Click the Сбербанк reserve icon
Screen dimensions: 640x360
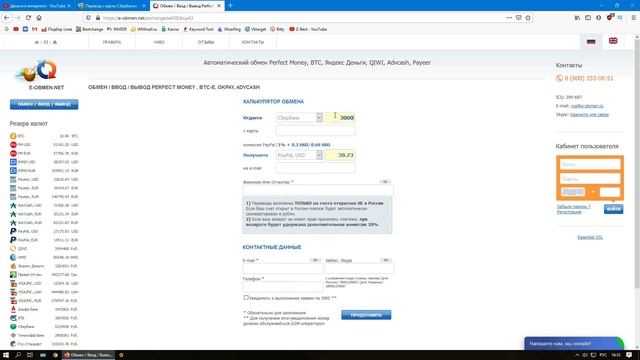[13, 327]
